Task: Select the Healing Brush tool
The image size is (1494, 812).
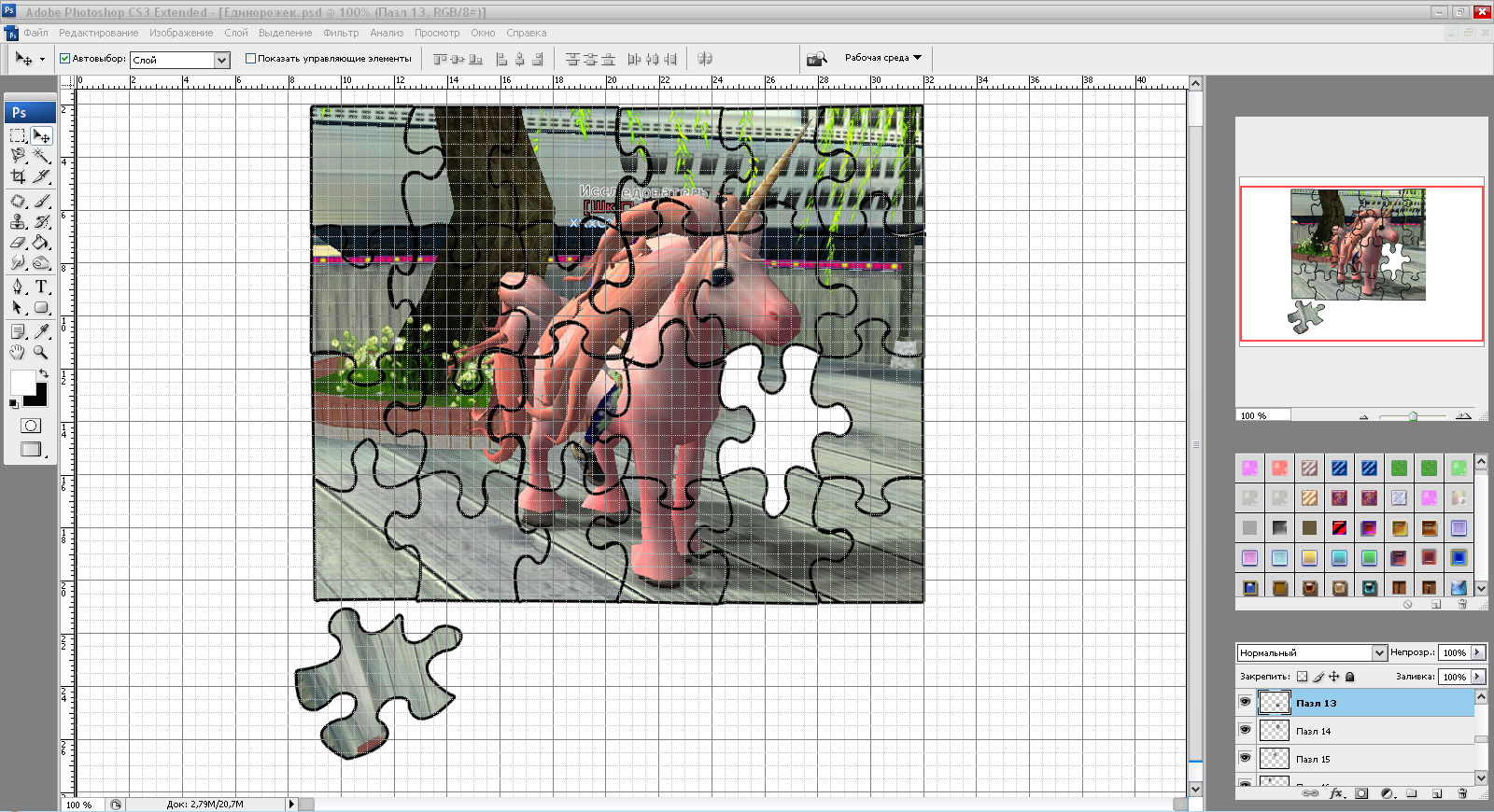Action: pyautogui.click(x=18, y=201)
